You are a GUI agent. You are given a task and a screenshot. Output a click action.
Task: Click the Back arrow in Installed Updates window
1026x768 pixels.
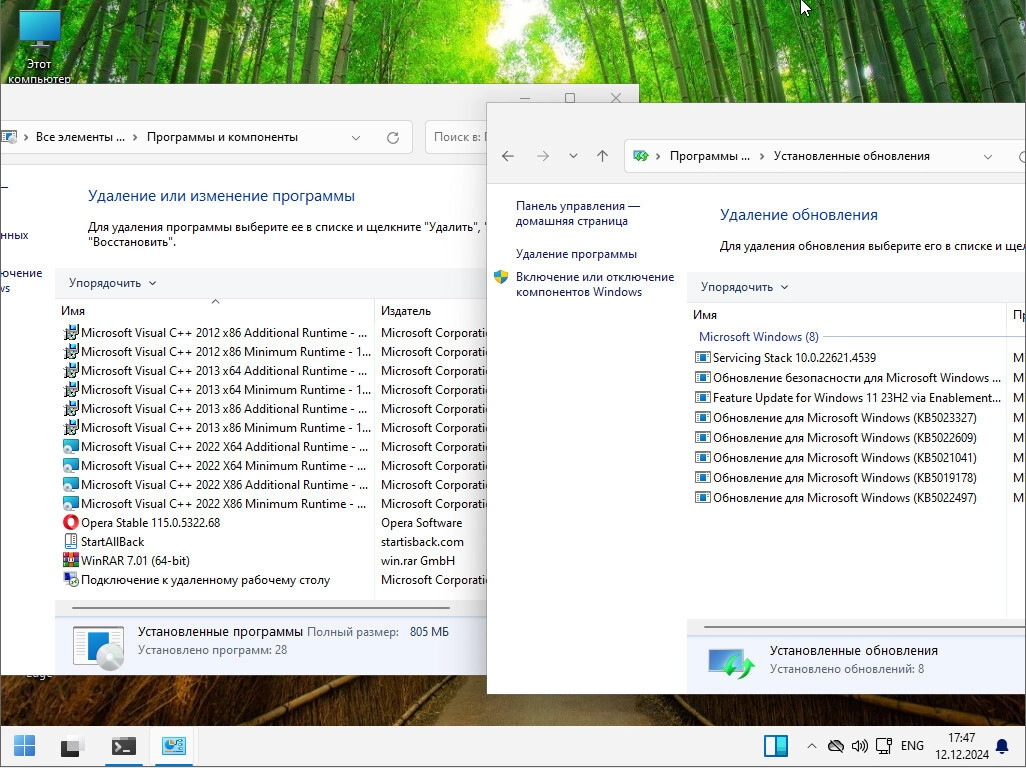click(508, 156)
